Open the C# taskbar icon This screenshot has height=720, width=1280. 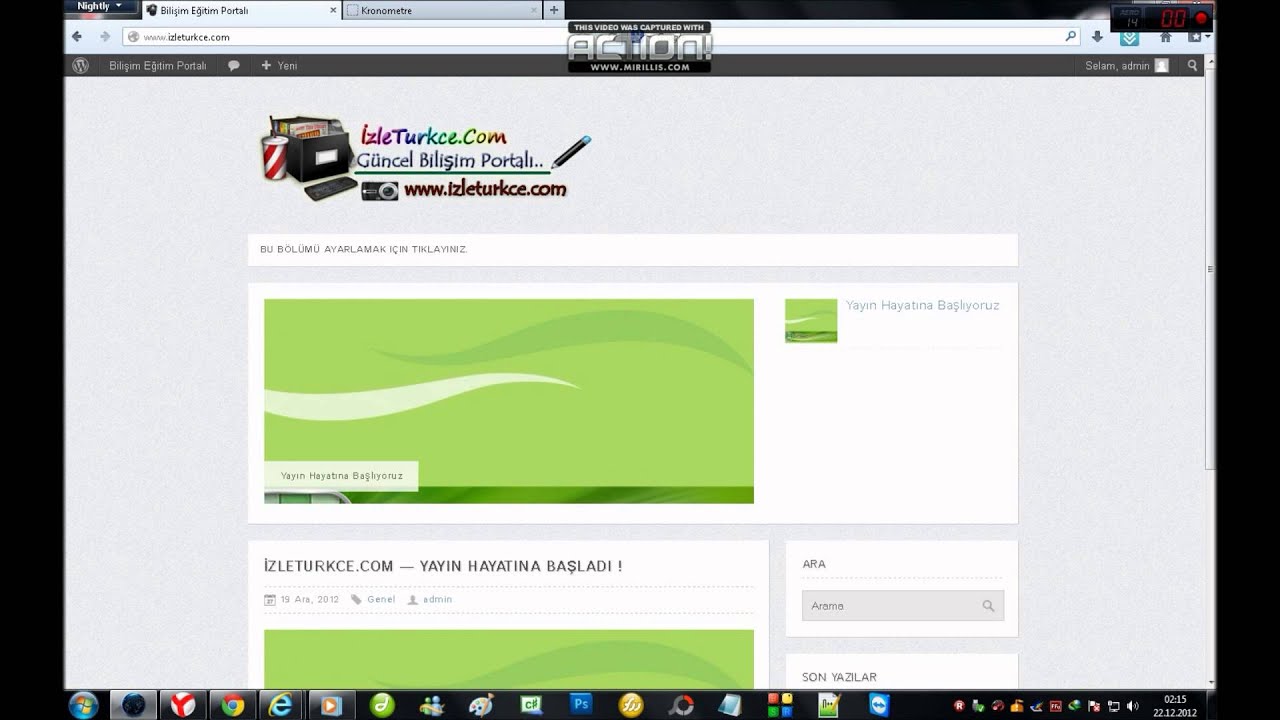click(x=531, y=705)
